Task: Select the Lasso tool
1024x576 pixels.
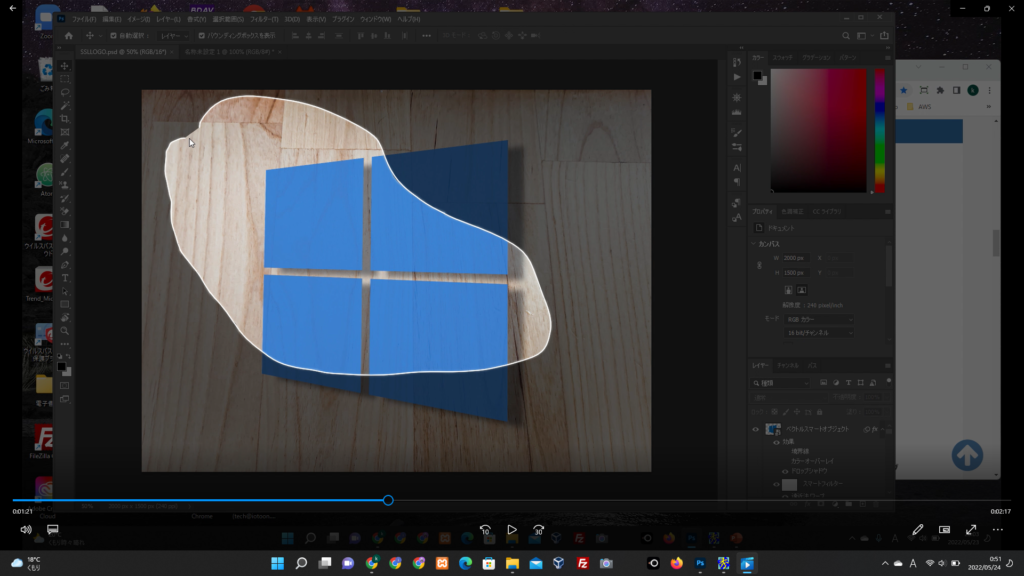Action: [x=65, y=92]
